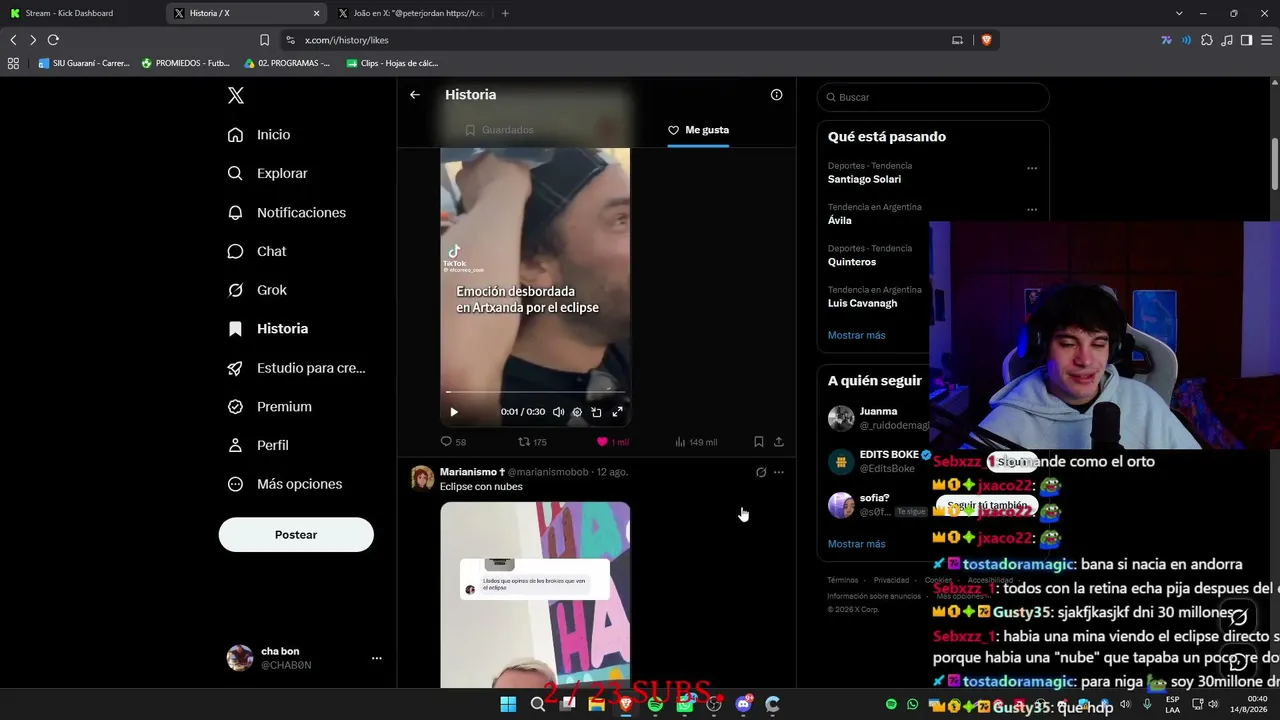View the 149 mil views analytics

coord(696,442)
